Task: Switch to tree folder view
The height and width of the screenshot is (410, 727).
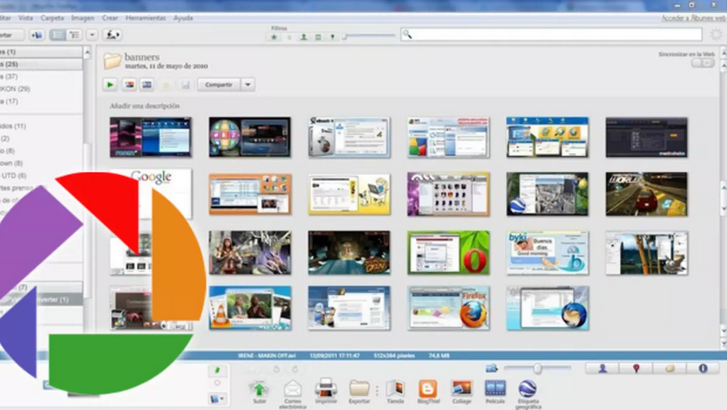Action: [x=74, y=35]
